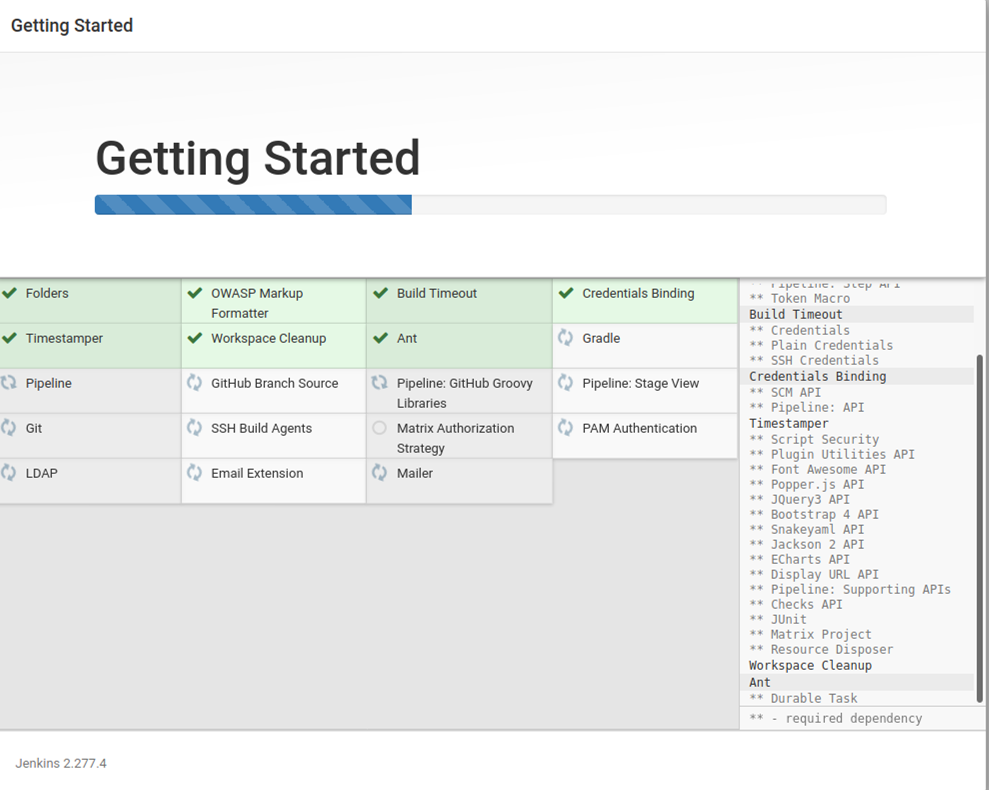Click the checkmark icon beside Build Timeout
The image size is (989, 790).
(x=380, y=293)
